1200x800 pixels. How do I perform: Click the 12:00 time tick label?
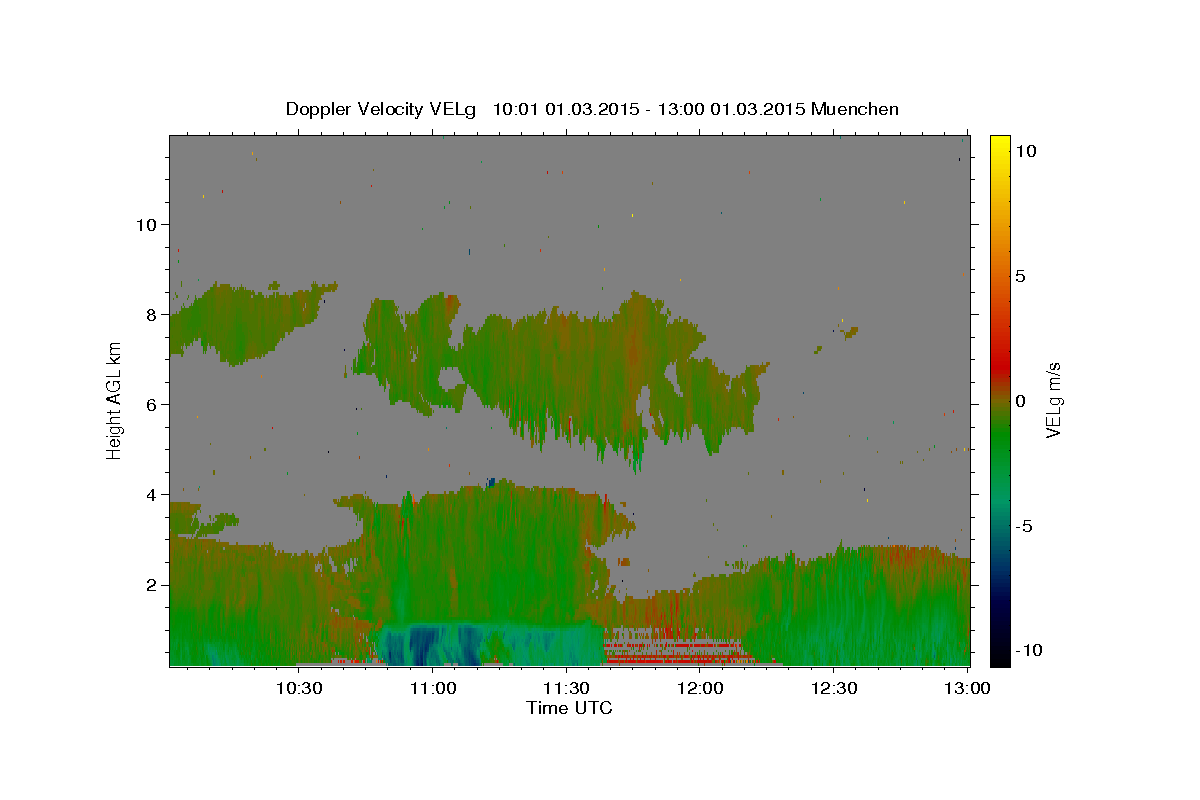click(x=700, y=688)
